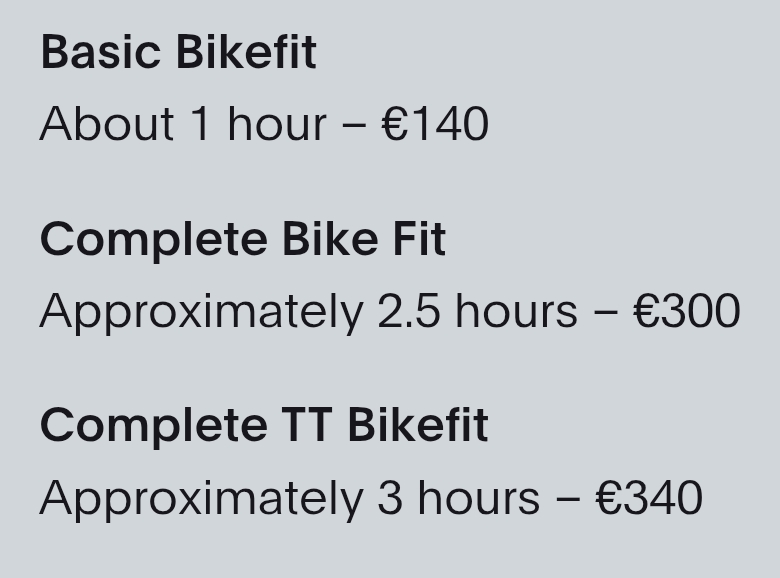Click the "2.5 hours" duration text
The height and width of the screenshot is (578, 780).
click(x=477, y=312)
